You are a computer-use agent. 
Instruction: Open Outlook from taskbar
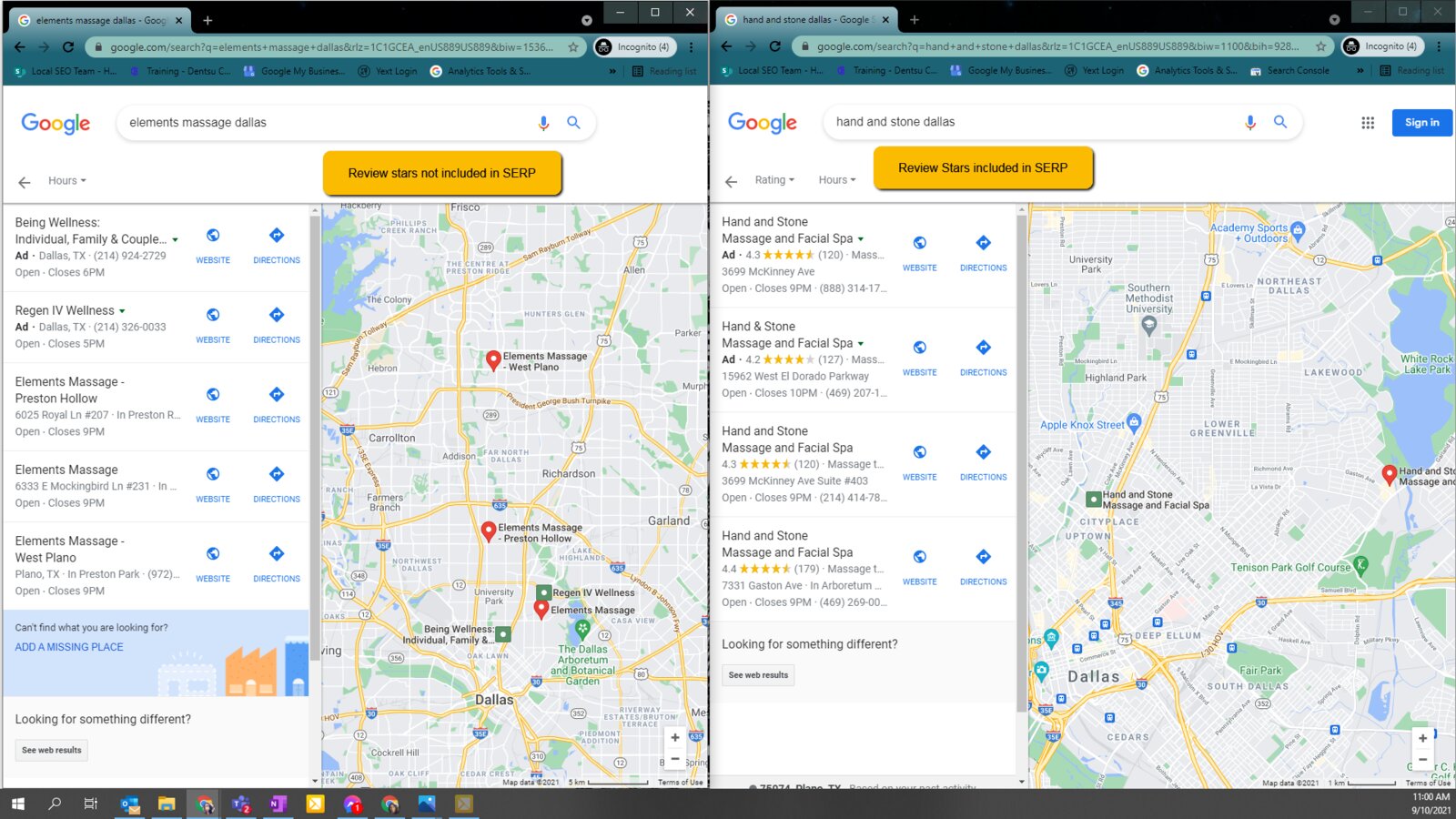130,804
